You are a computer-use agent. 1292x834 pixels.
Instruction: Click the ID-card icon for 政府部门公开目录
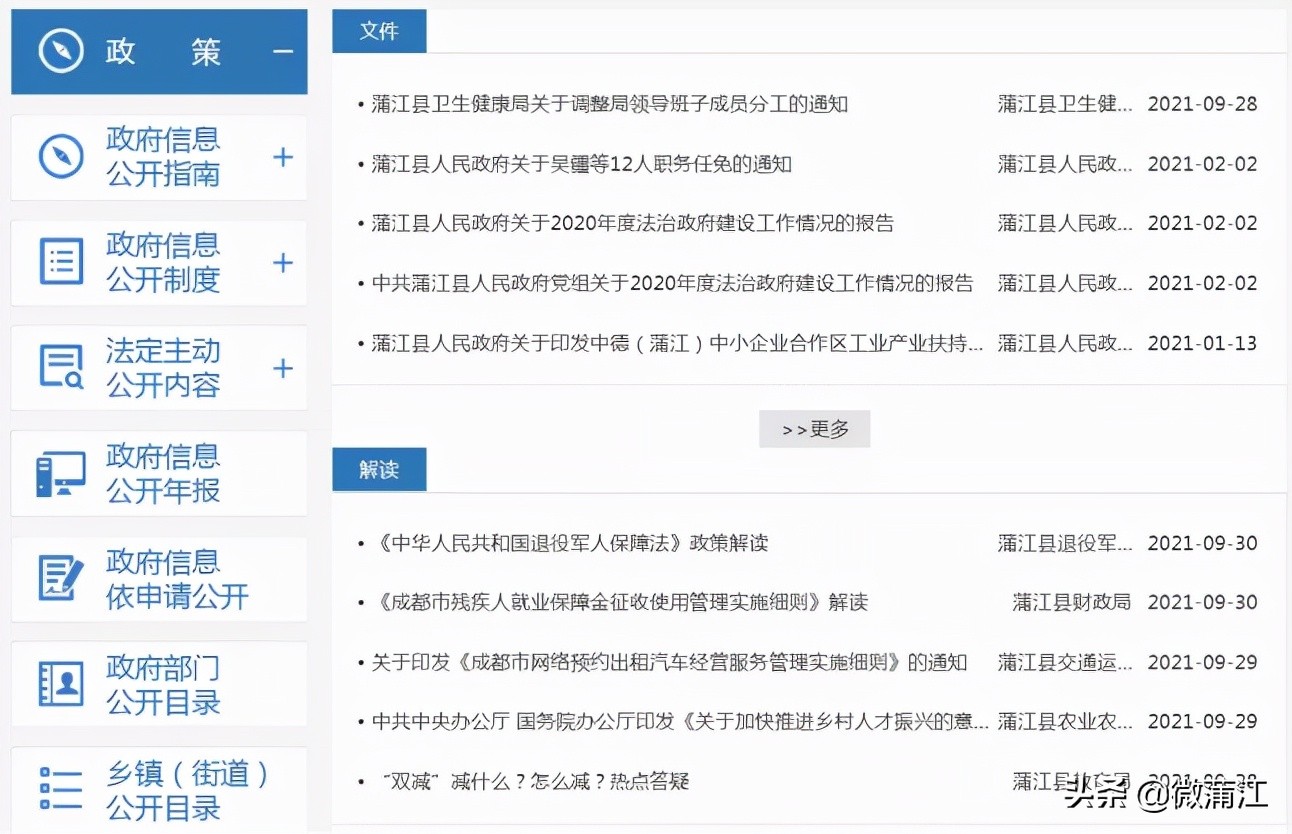click(x=63, y=683)
